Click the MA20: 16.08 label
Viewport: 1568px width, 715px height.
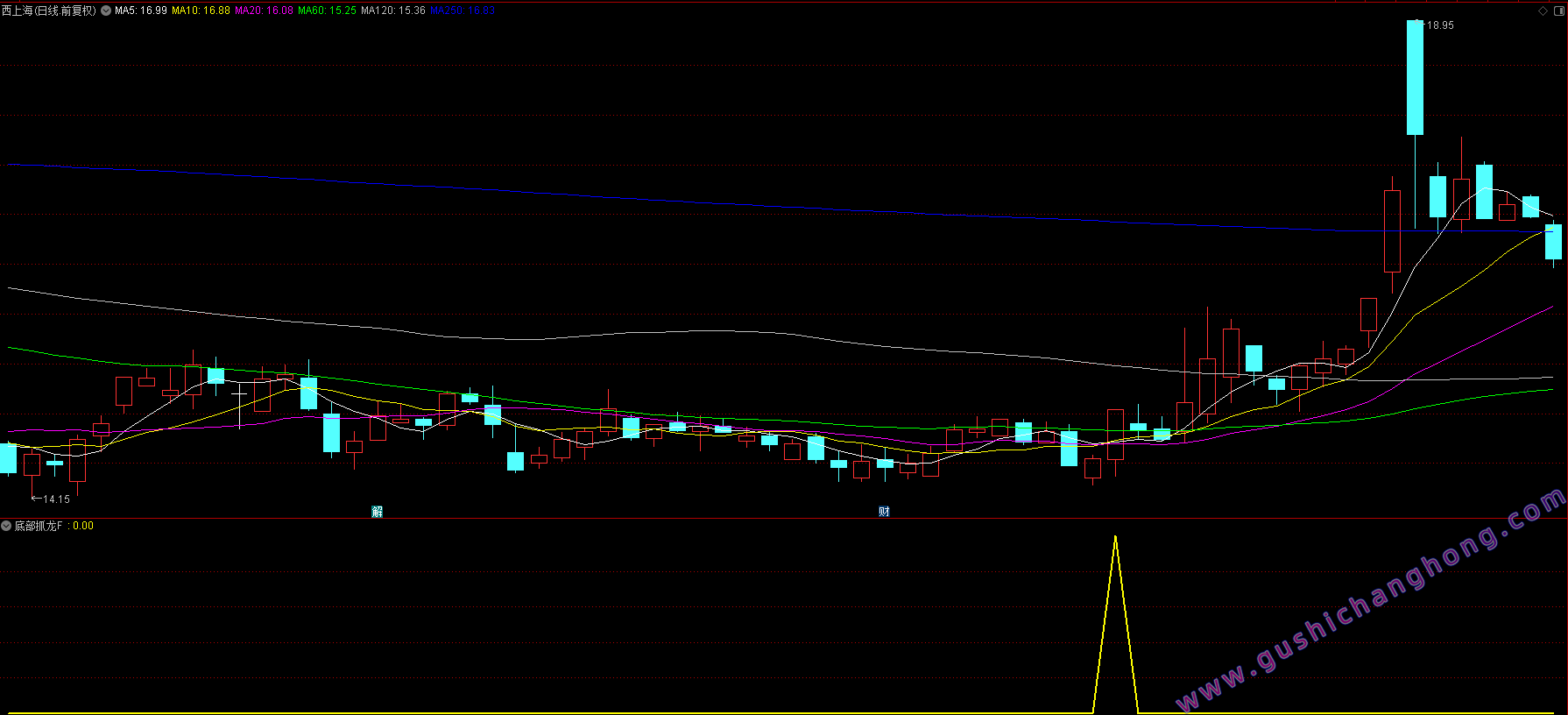(x=264, y=11)
